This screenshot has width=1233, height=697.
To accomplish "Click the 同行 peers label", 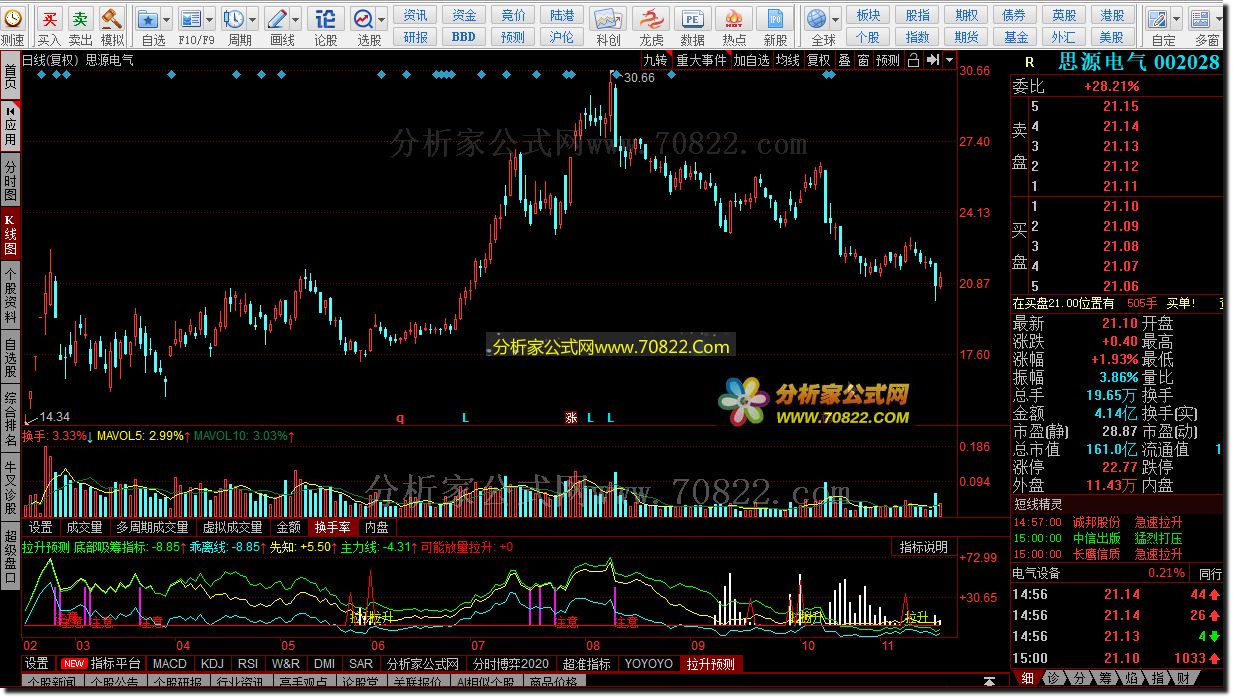I will coord(1210,574).
